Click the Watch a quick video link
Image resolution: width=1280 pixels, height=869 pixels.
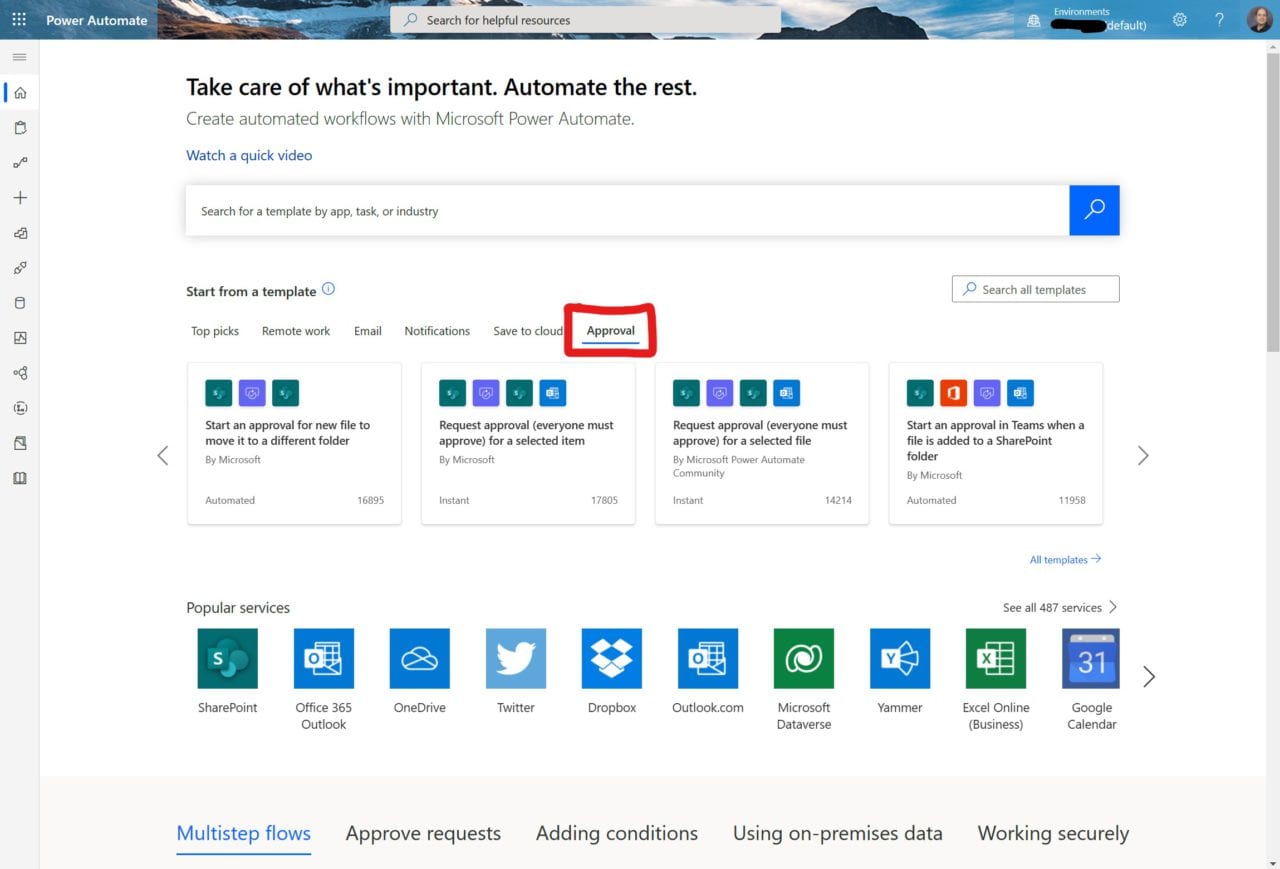pos(248,155)
